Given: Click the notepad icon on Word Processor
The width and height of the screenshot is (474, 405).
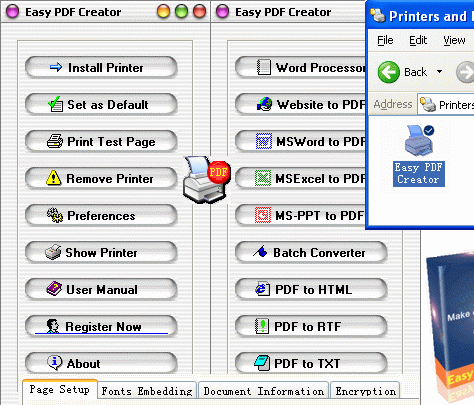Looking at the screenshot, I should pos(264,67).
